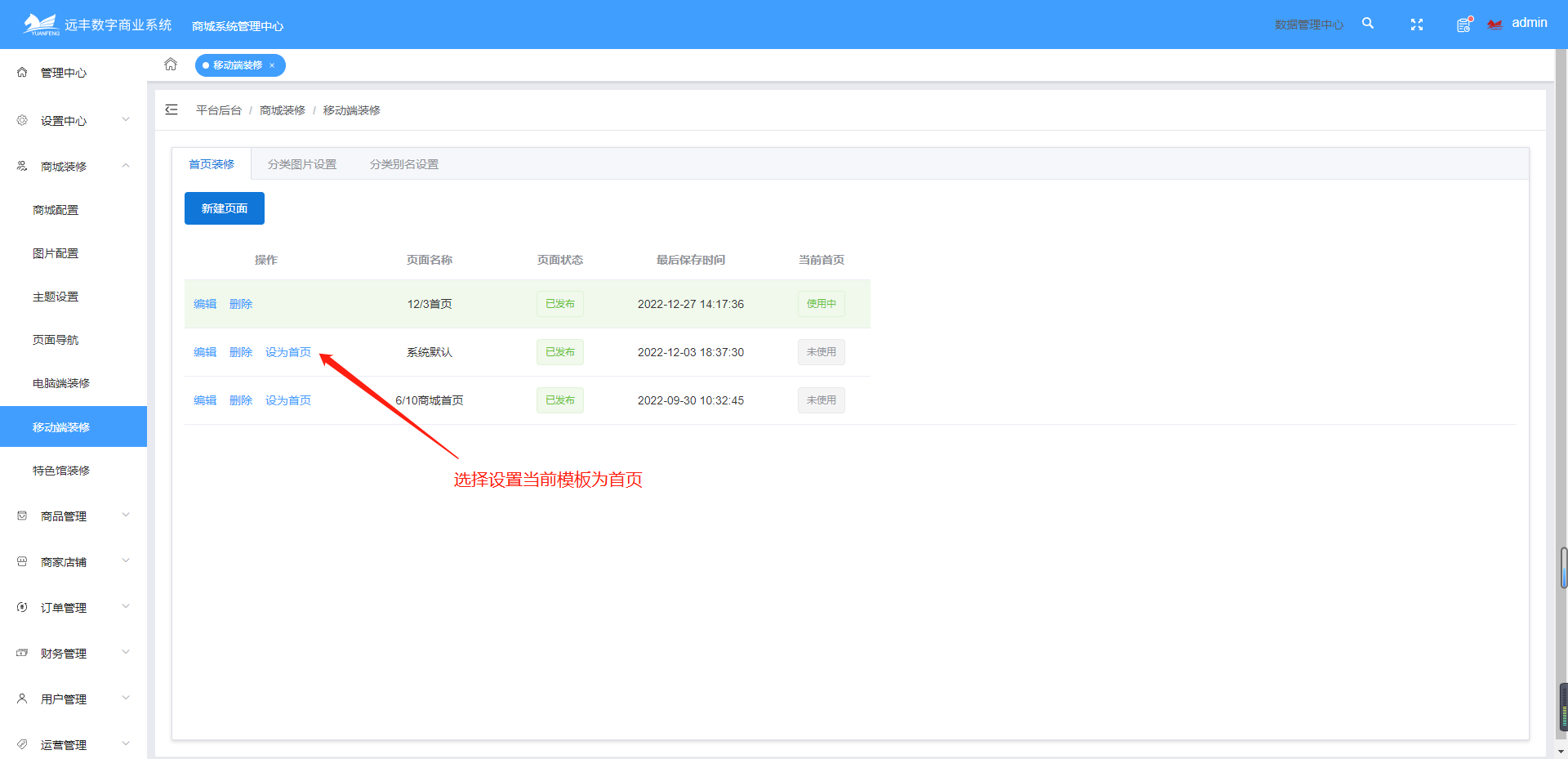Click the 订单管理 sidebar icon

pyautogui.click(x=22, y=607)
